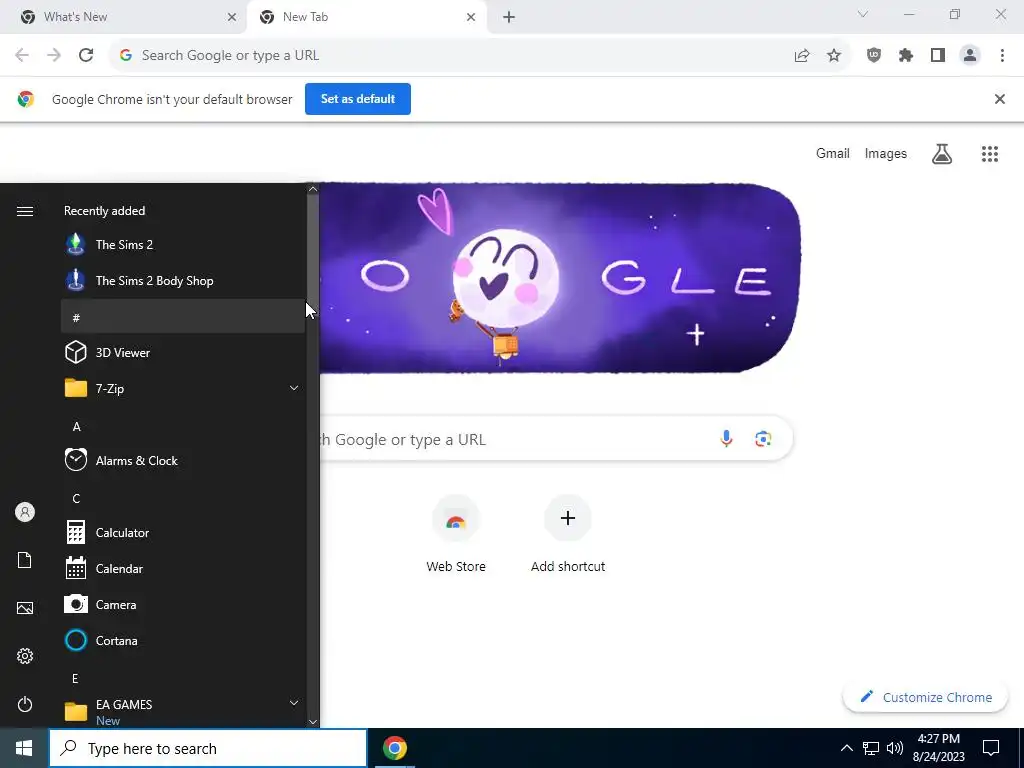
Task: Open the Web Store shortcut
Action: [x=456, y=534]
